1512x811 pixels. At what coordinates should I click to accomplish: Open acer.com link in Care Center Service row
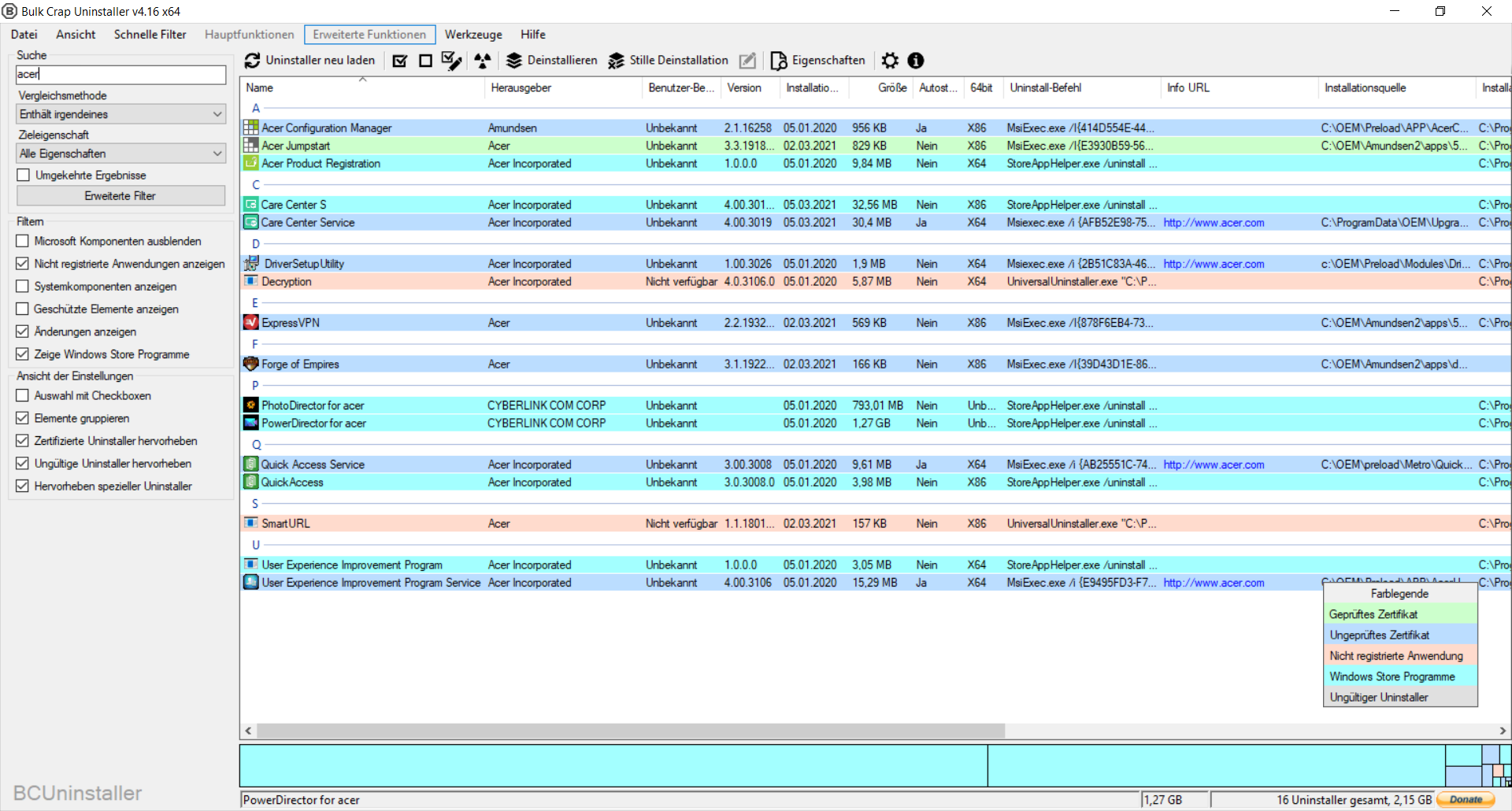(x=1214, y=223)
